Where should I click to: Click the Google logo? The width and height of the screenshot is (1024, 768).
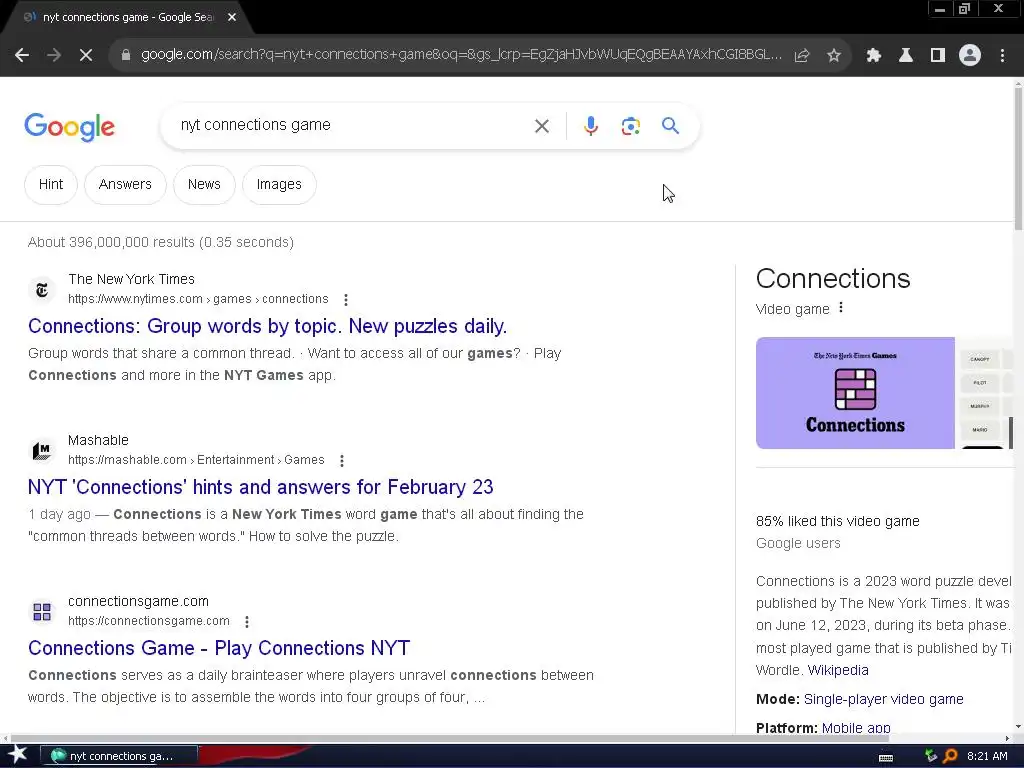coord(70,127)
